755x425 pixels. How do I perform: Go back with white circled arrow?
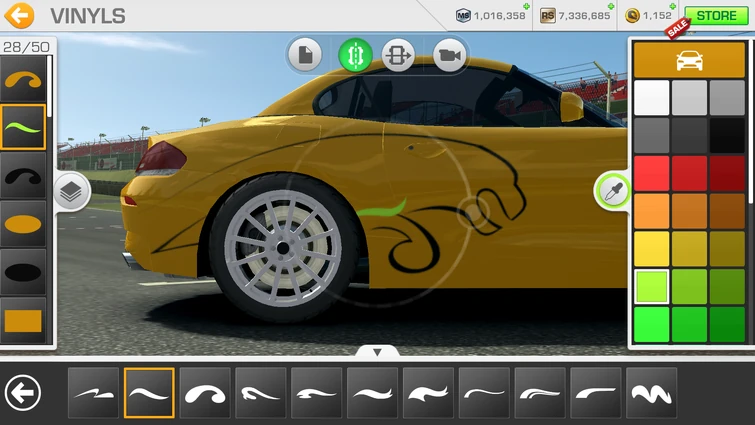click(x=23, y=393)
